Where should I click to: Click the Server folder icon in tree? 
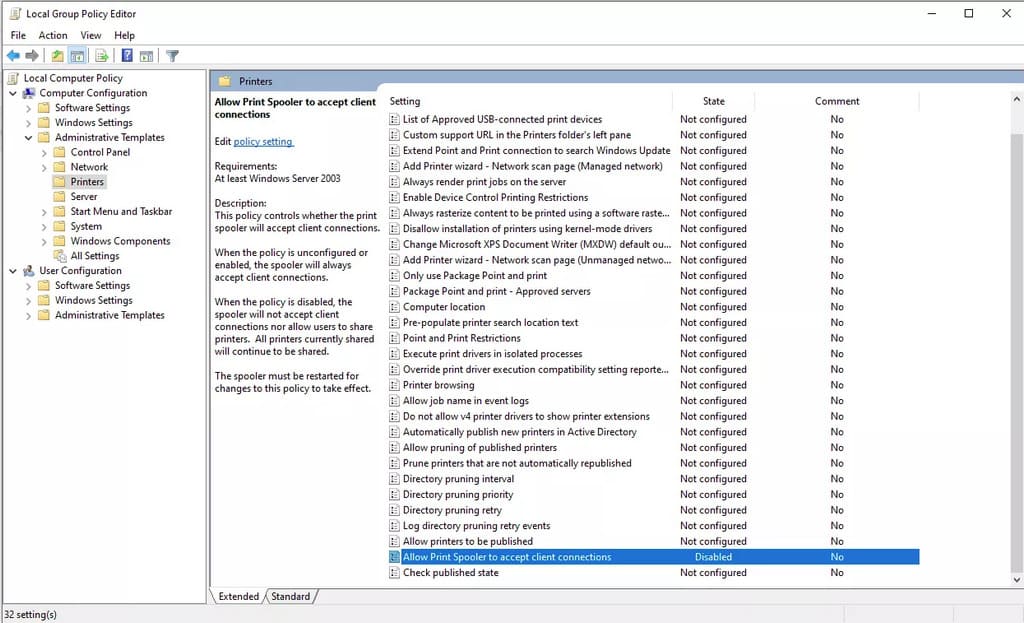(59, 197)
